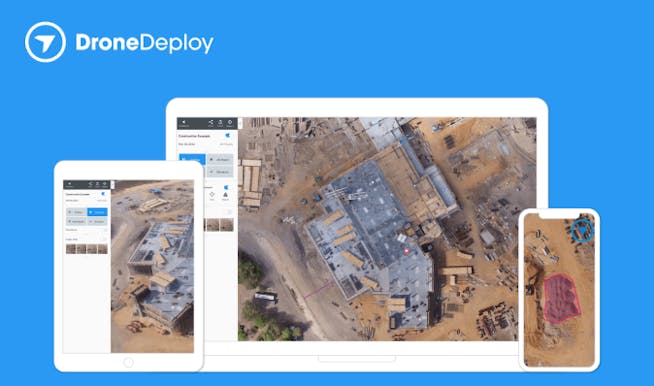The image size is (654, 386).
Task: Tap the DroneDeploy circle icon on the phone
Action: pos(582,230)
